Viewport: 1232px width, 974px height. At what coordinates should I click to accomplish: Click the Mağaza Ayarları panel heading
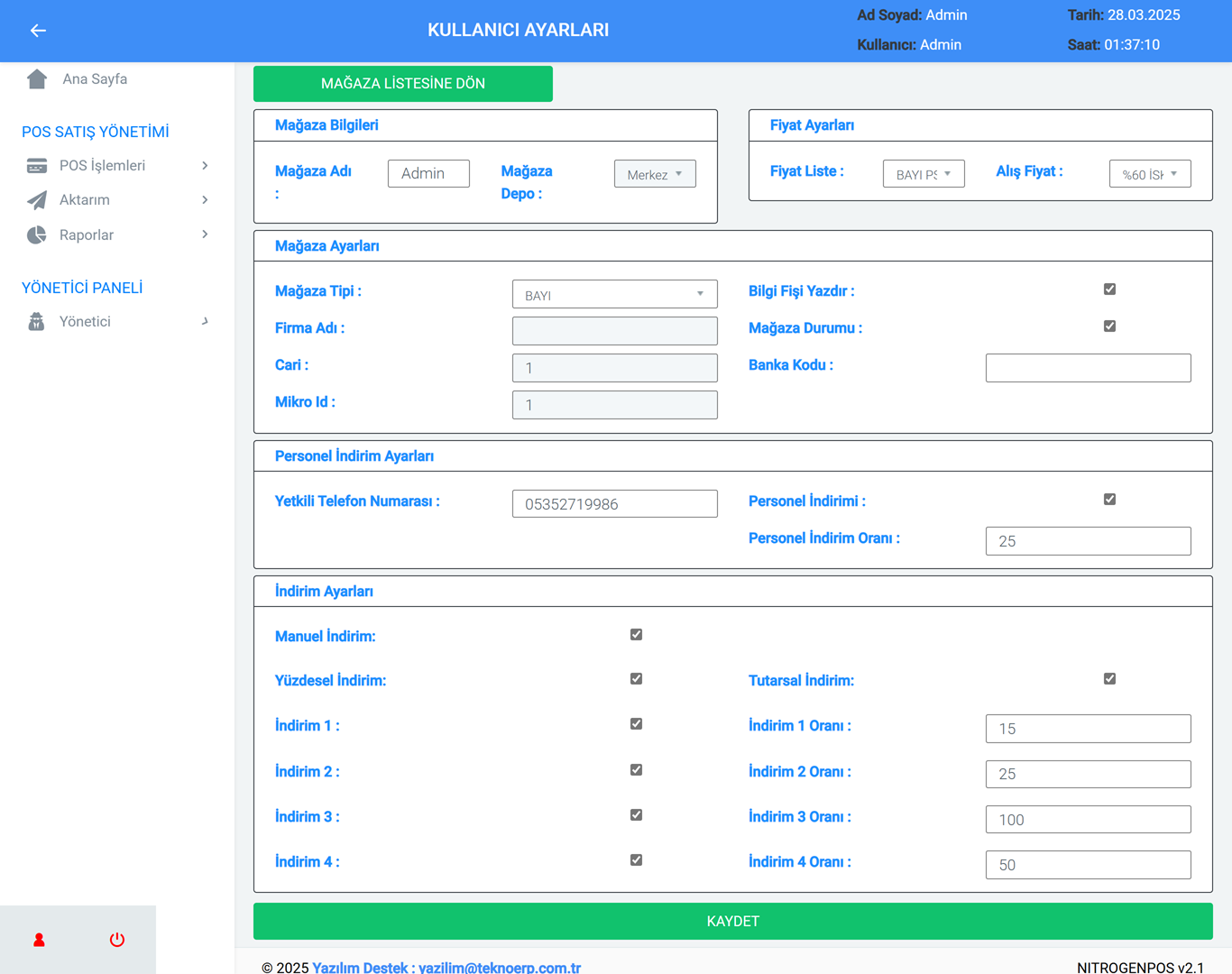326,246
